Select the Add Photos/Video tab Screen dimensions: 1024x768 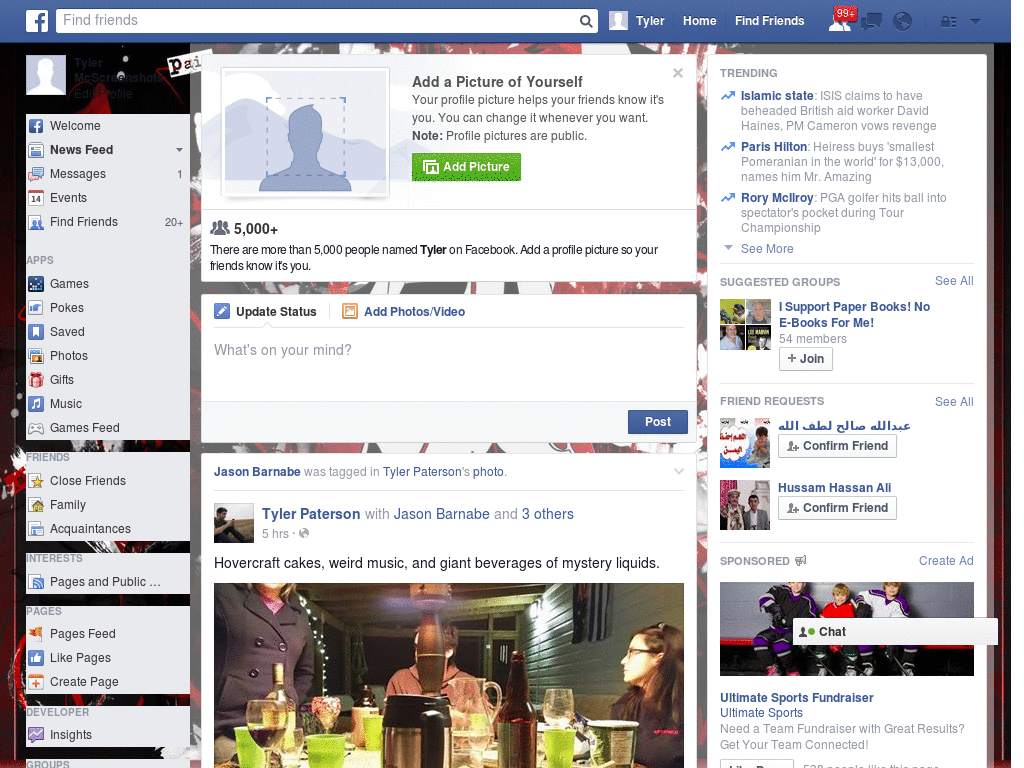[x=404, y=312]
